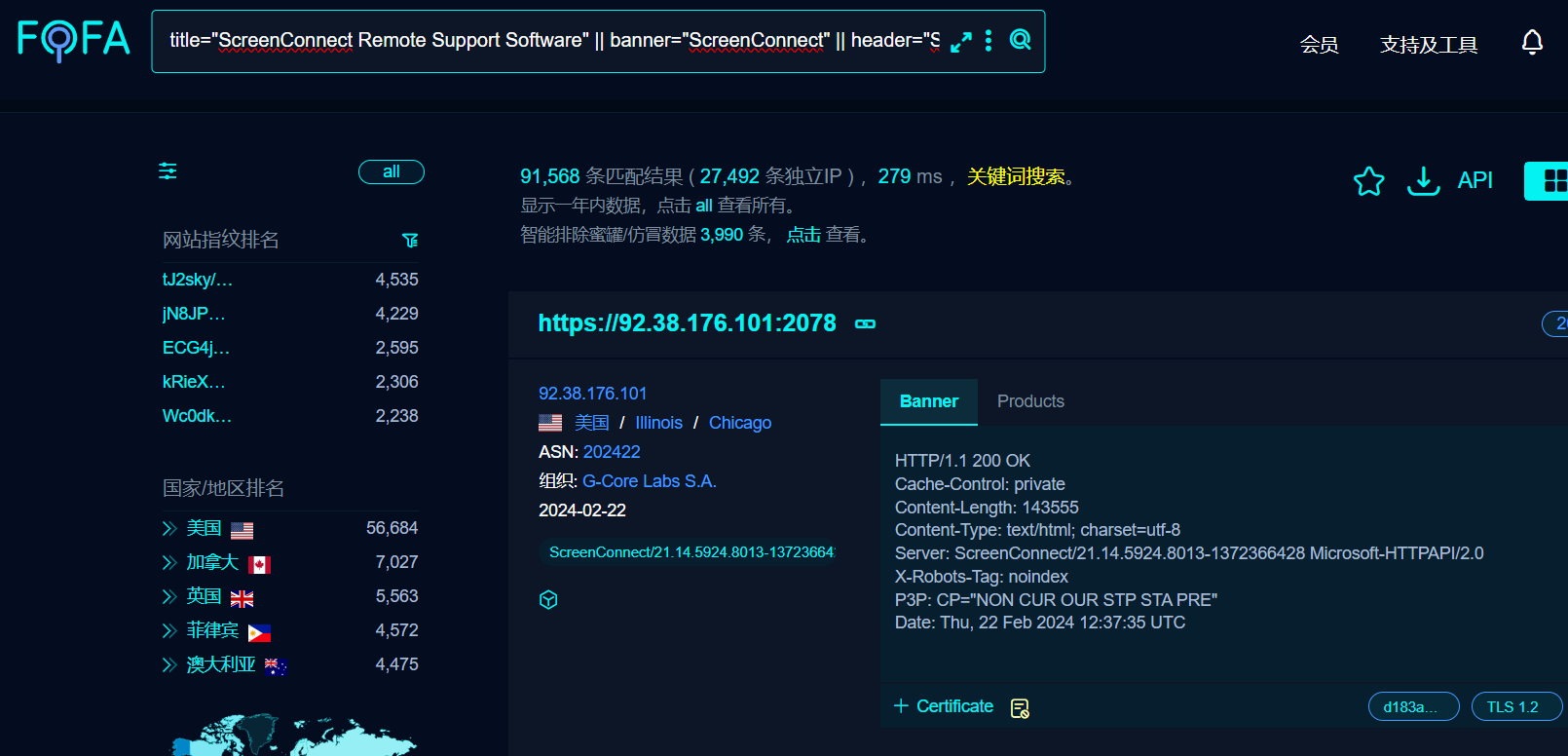Click the UK flag icon
Viewport: 1568px width, 756px height.
243,598
